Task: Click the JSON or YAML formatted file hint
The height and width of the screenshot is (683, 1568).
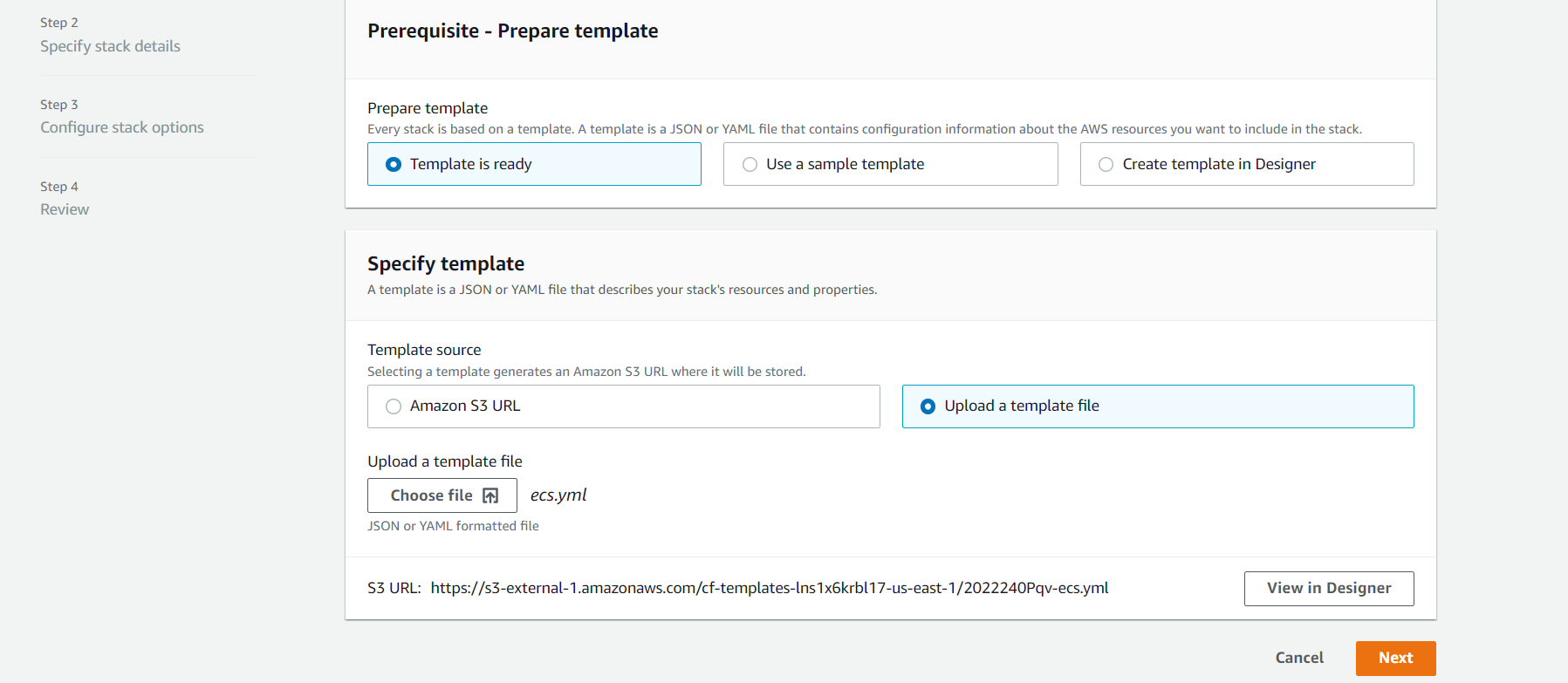Action: (453, 526)
